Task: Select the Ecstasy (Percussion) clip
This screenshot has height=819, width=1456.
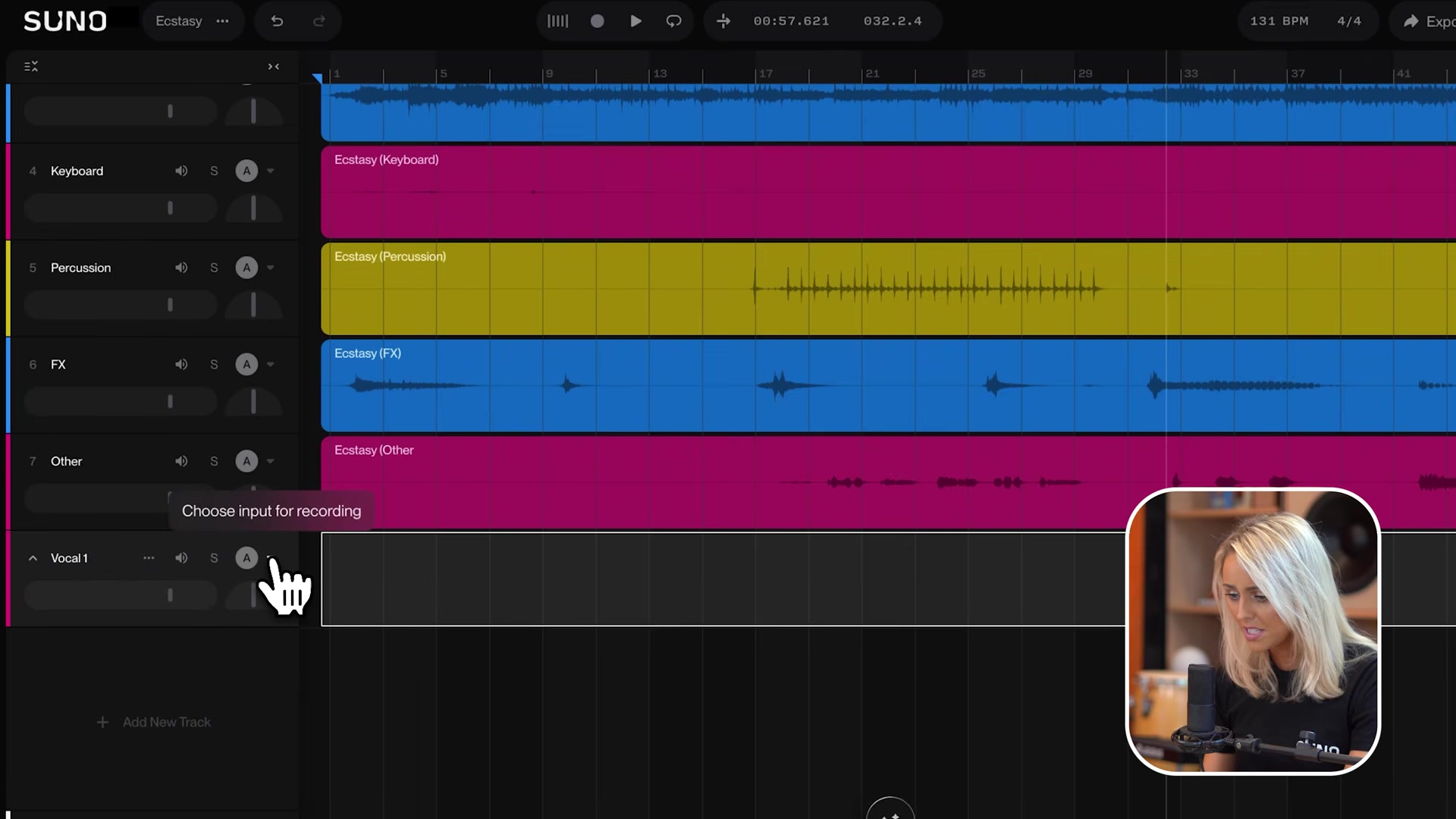Action: tap(888, 289)
